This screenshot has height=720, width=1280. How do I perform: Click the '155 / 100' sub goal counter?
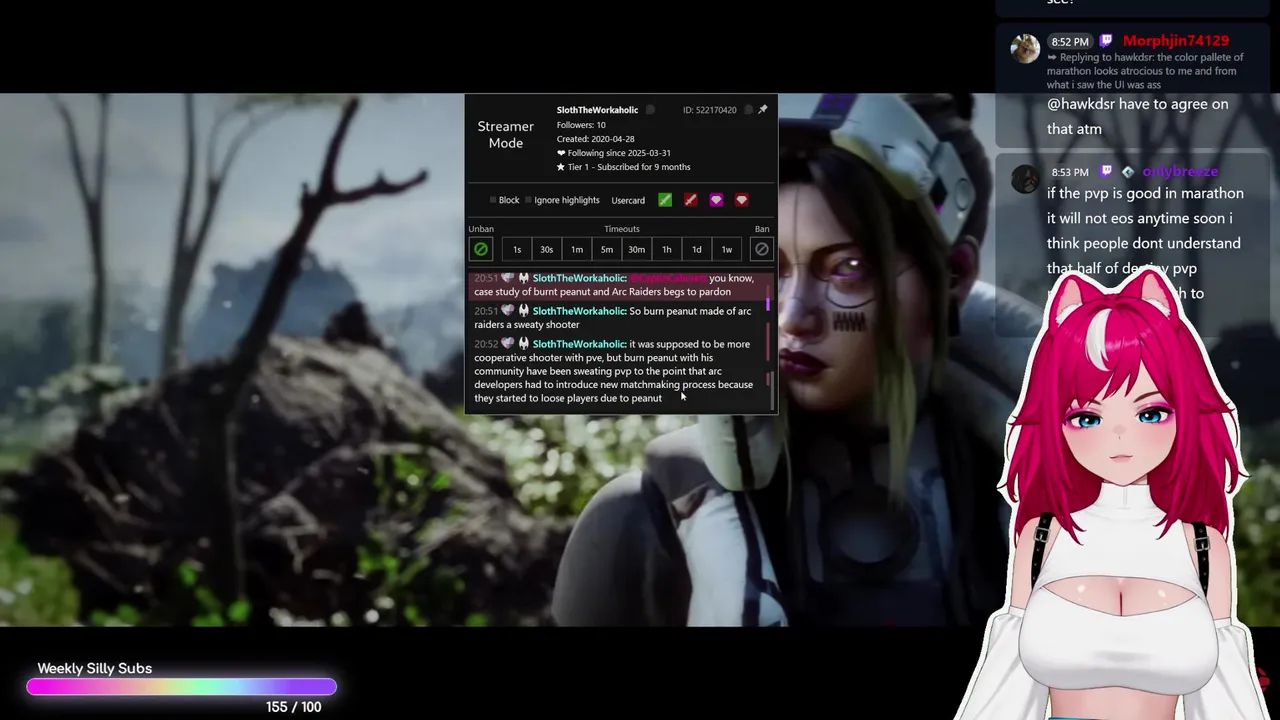coord(294,707)
